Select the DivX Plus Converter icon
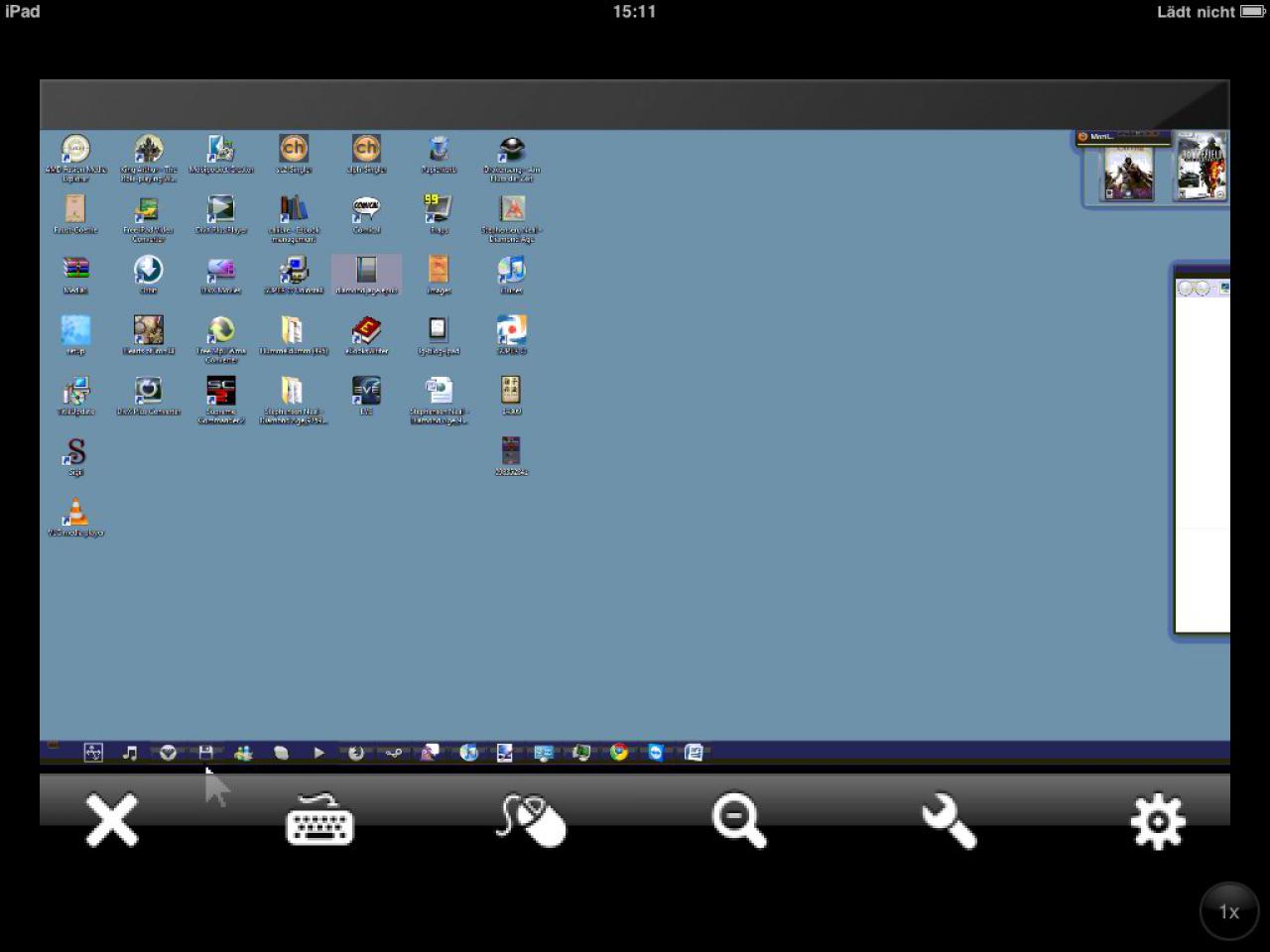Screen dimensions: 1270x952 point(148,396)
